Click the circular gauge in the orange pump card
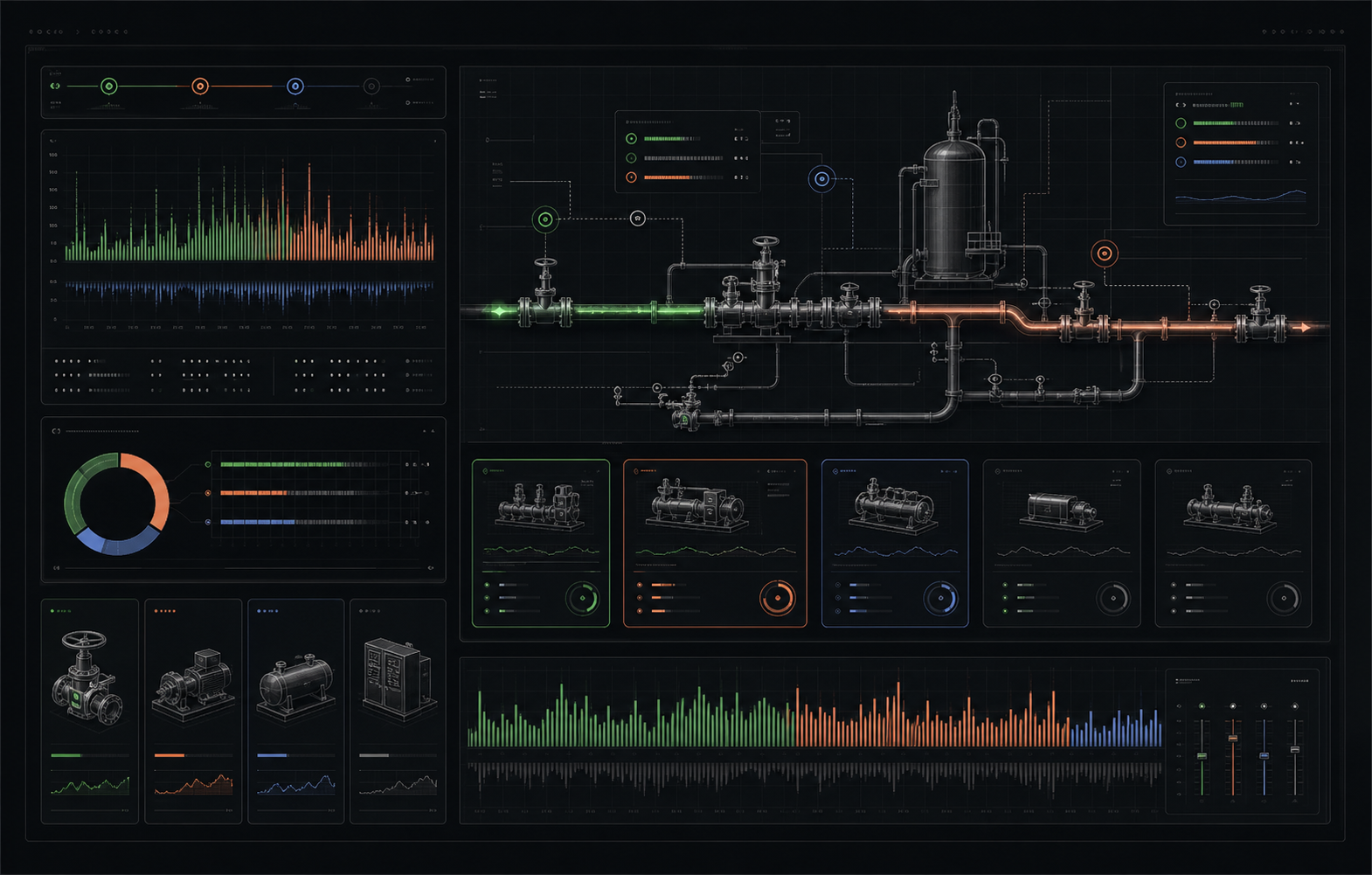 (x=777, y=599)
